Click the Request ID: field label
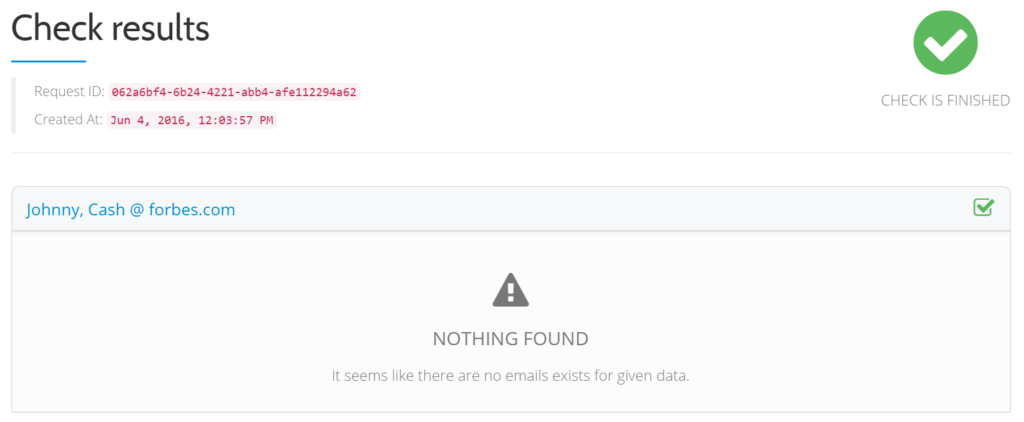Image resolution: width=1024 pixels, height=422 pixels. (x=69, y=91)
